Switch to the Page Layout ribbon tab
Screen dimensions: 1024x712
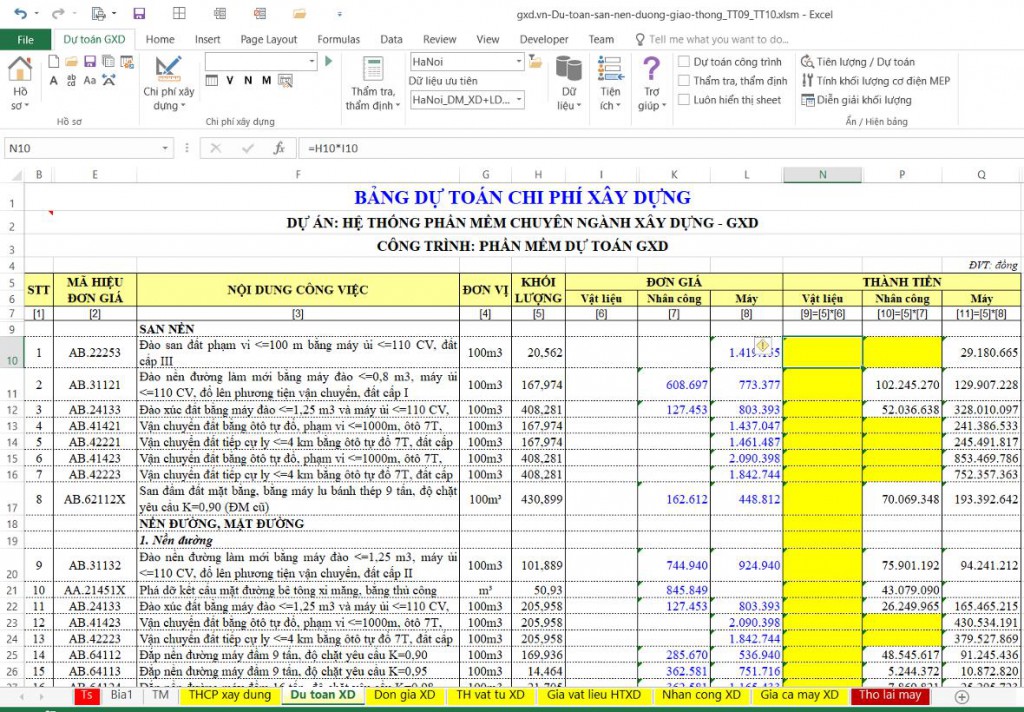[x=268, y=39]
